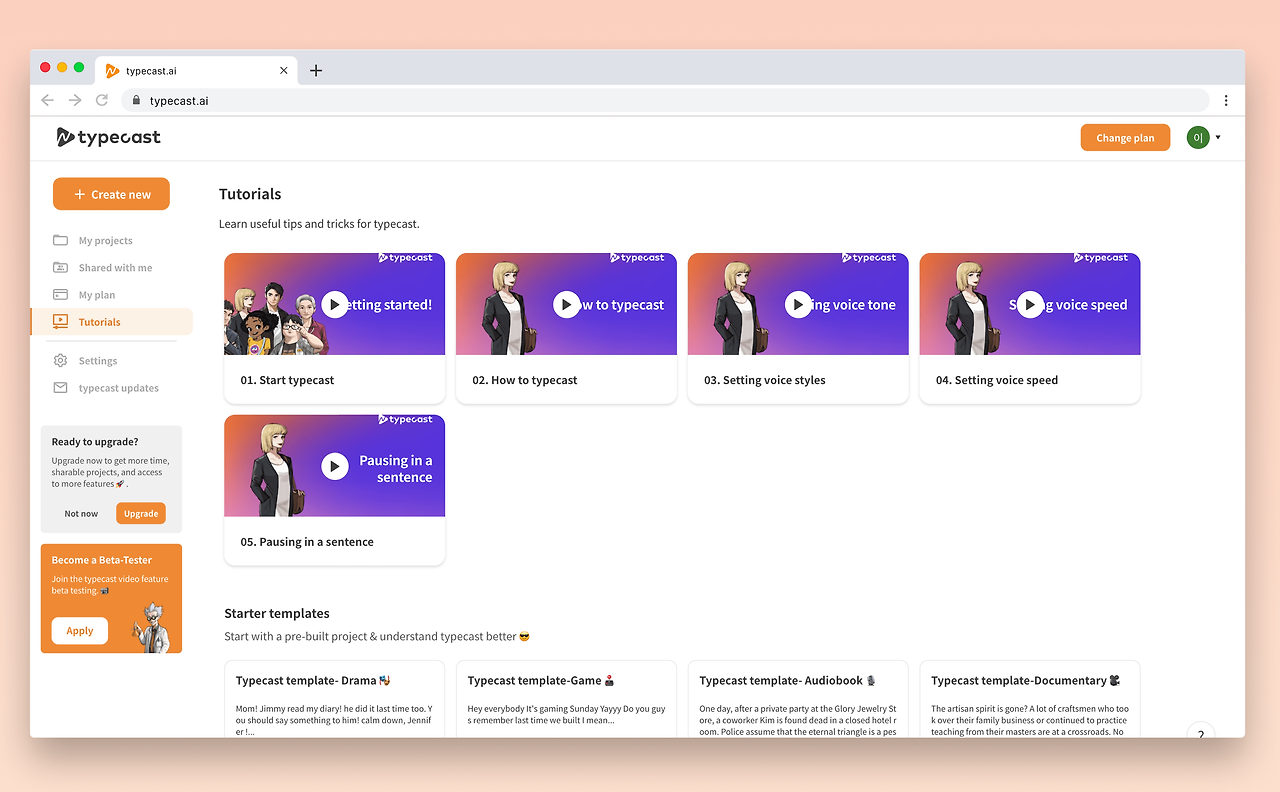This screenshot has height=792, width=1280.
Task: Click the Upgrade button
Action: [141, 513]
